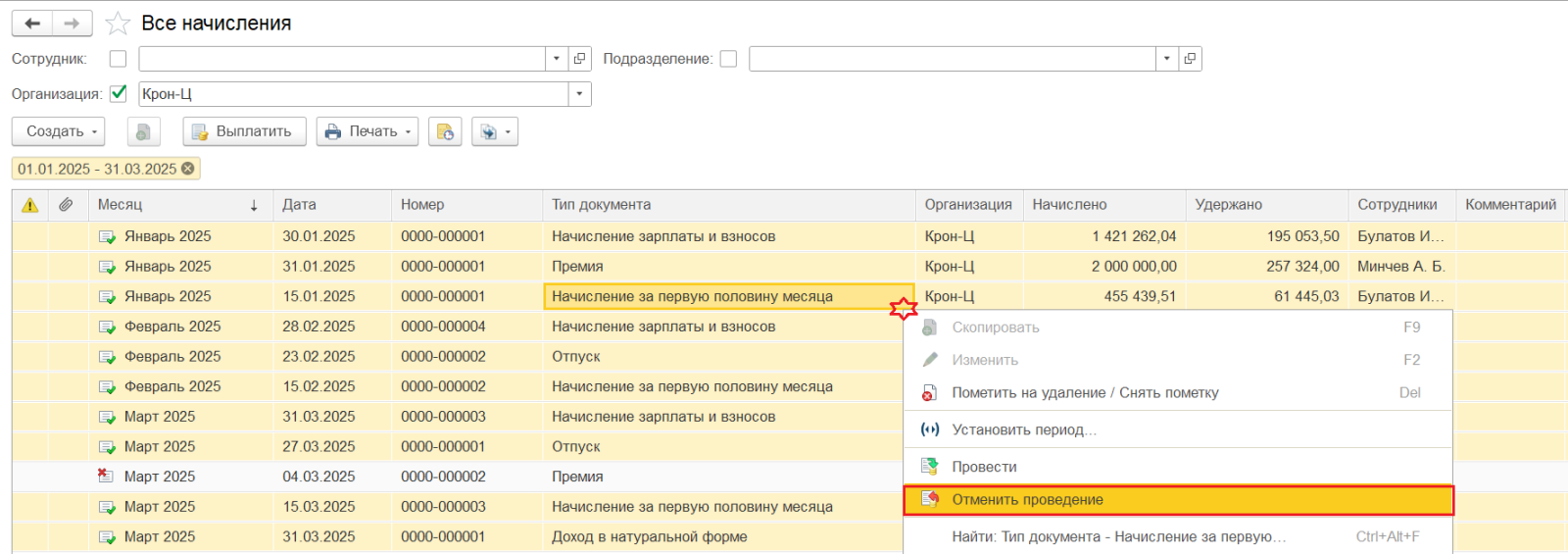Expand the Организация Крон-Ц dropdown
The width and height of the screenshot is (1568, 554).
579,94
